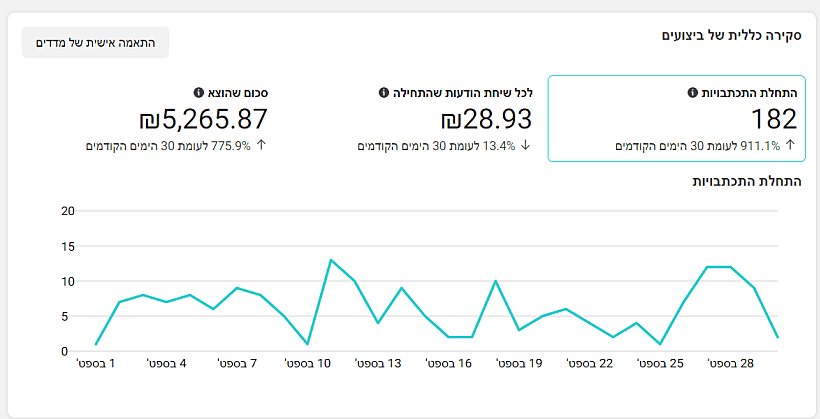
Task: Click the 28 בספט' x-axis label
Action: click(730, 365)
